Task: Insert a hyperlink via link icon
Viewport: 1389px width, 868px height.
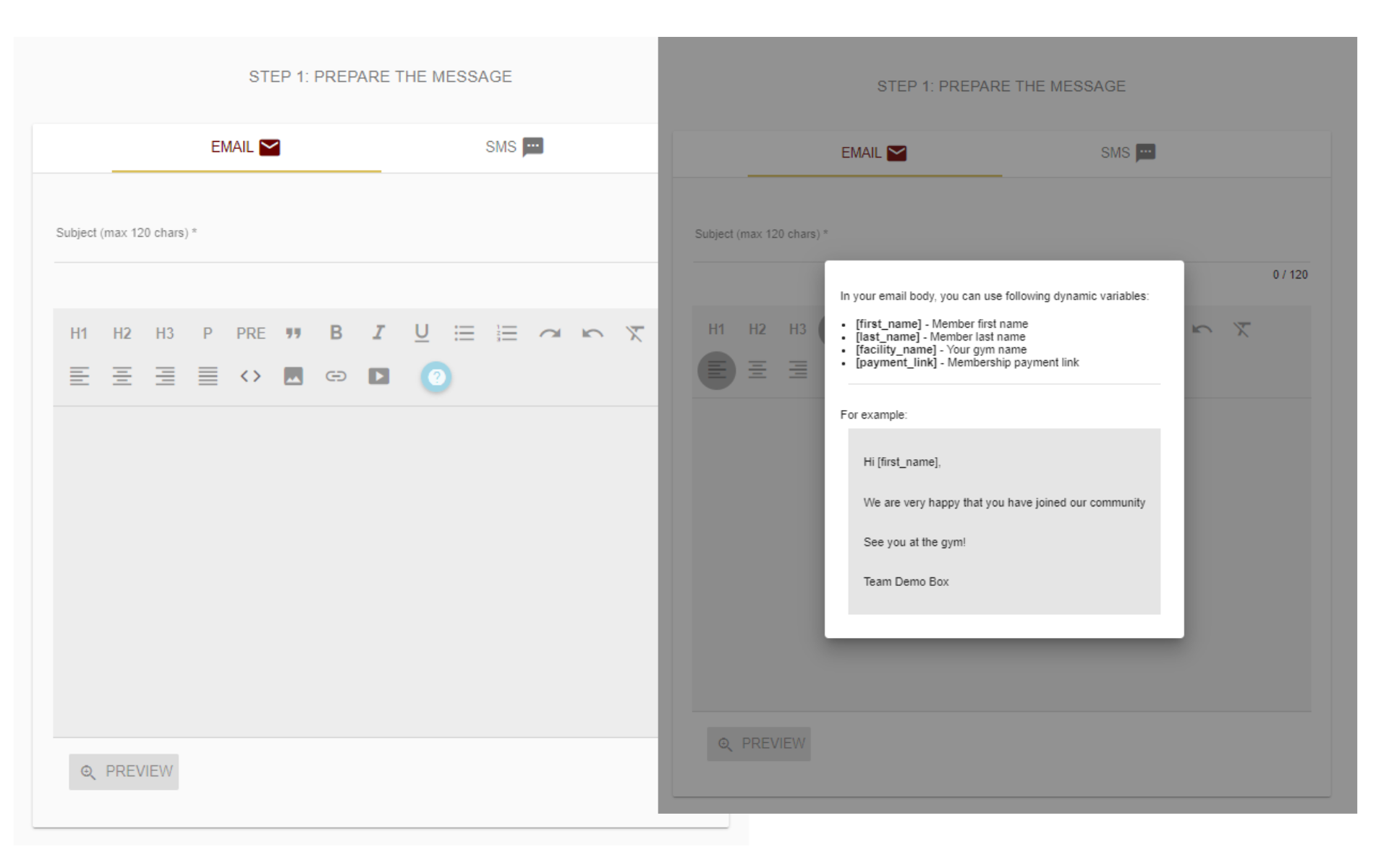Action: (x=336, y=376)
